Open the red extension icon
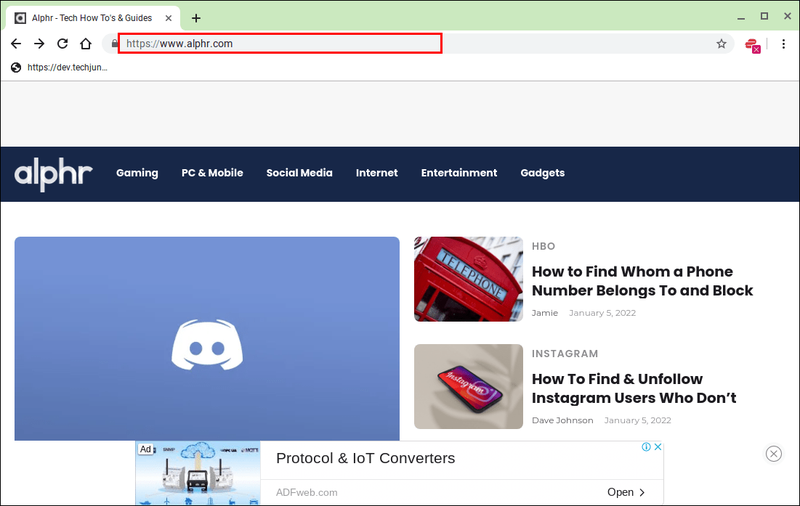The height and width of the screenshot is (506, 800). point(753,45)
